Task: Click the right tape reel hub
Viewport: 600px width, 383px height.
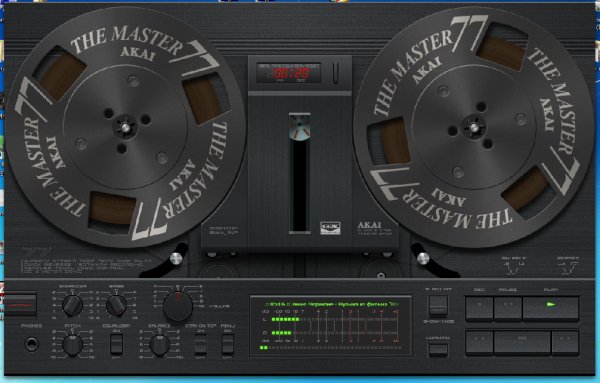Action: tap(474, 127)
